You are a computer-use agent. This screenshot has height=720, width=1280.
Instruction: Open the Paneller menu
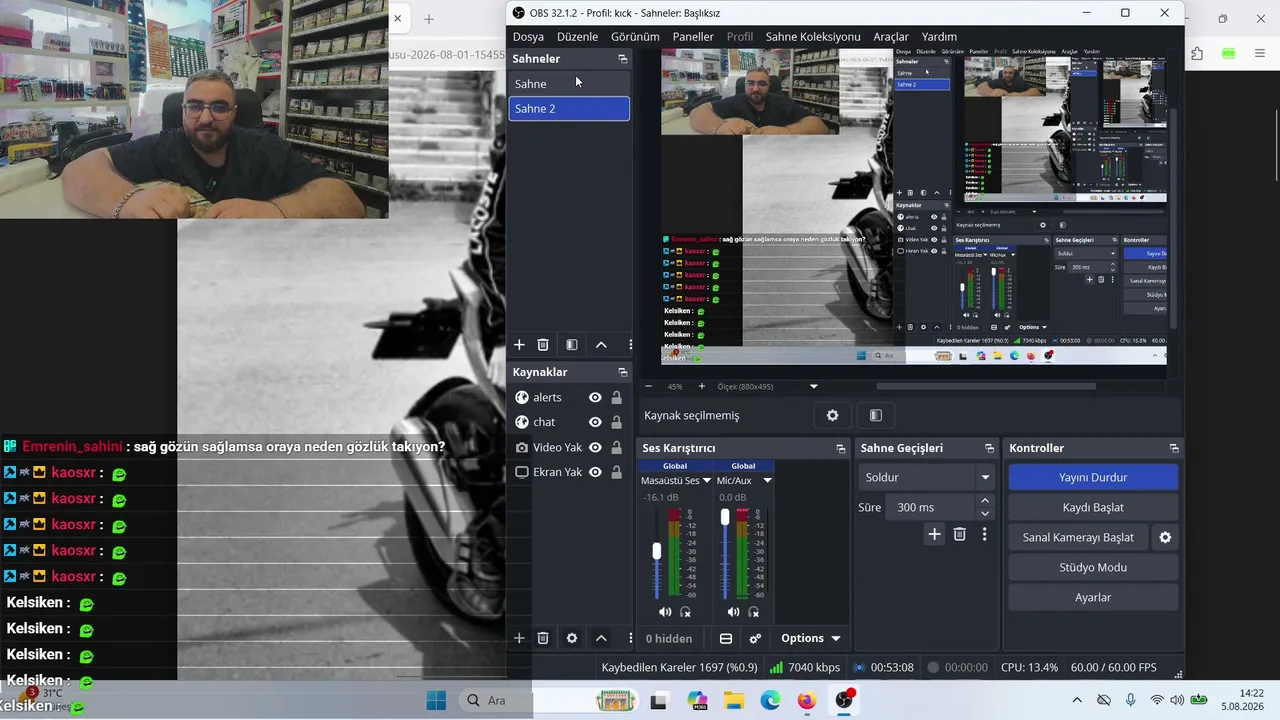693,37
